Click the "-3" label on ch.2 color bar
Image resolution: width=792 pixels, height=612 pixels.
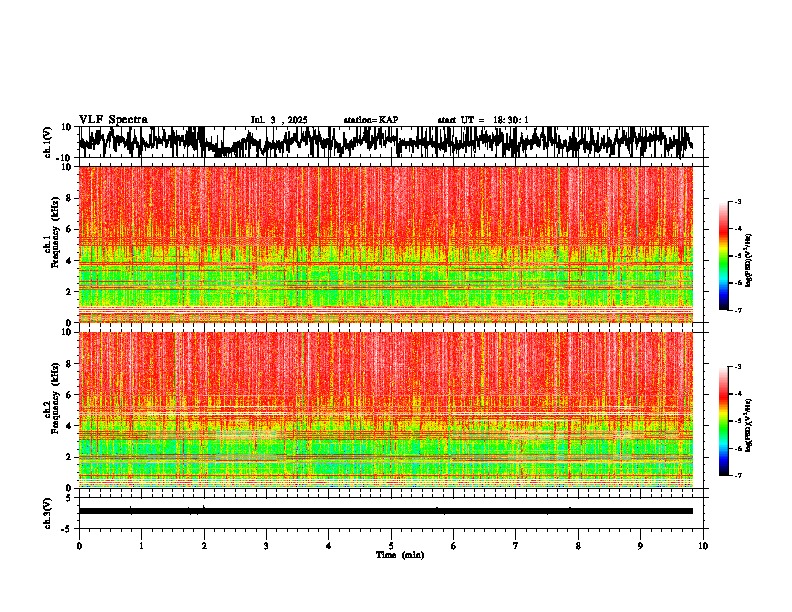(x=738, y=367)
